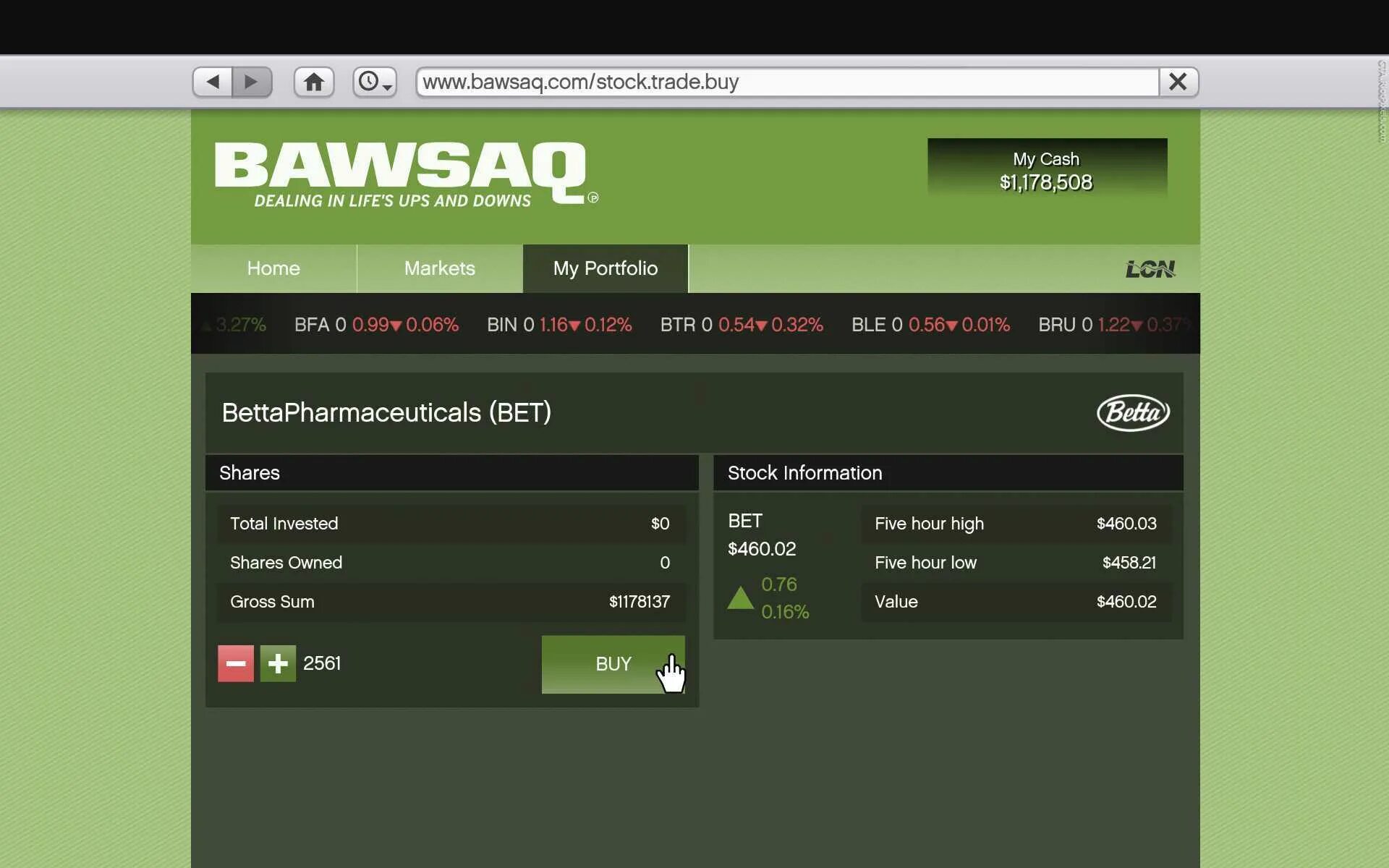Decrease share quantity with red minus

click(236, 663)
